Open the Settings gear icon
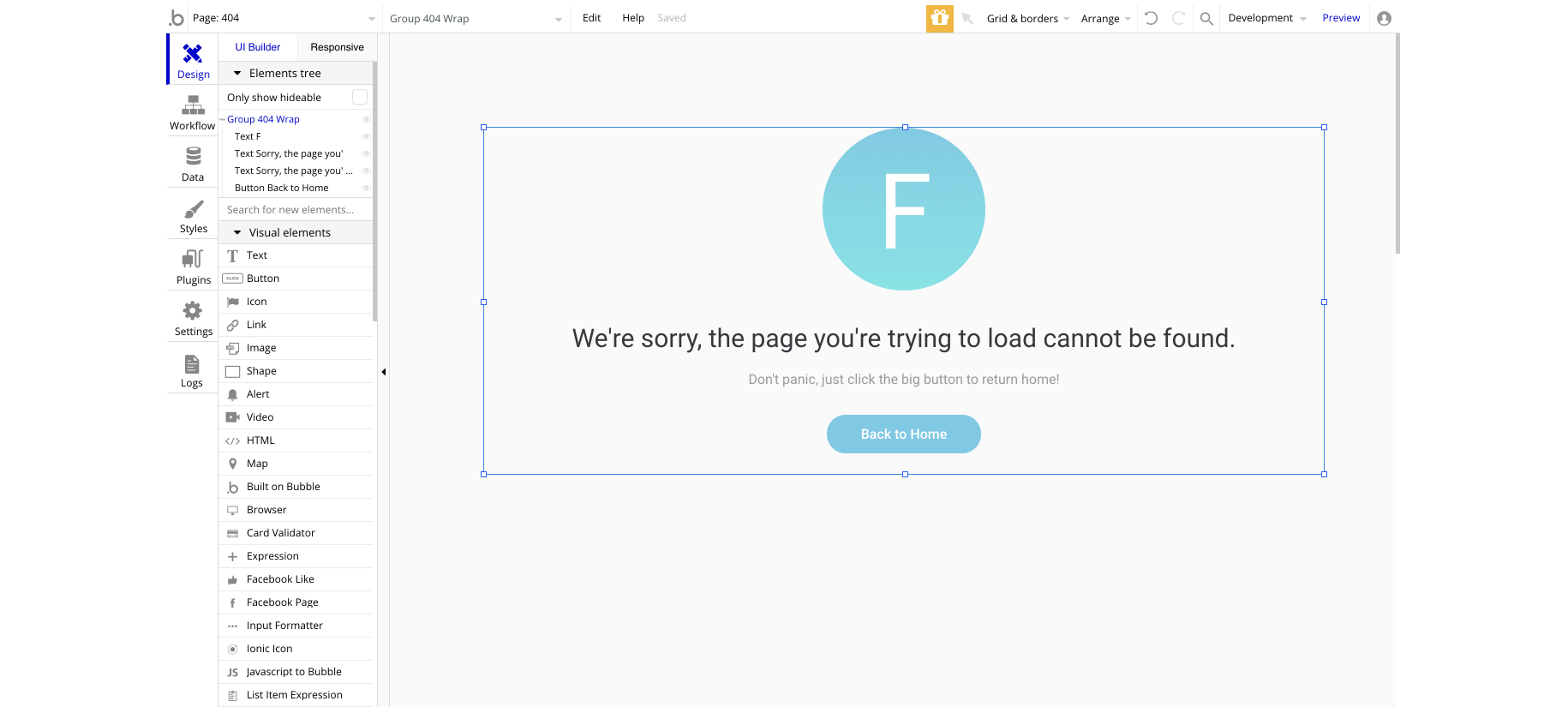Screen dimensions: 1568x713 [193, 311]
